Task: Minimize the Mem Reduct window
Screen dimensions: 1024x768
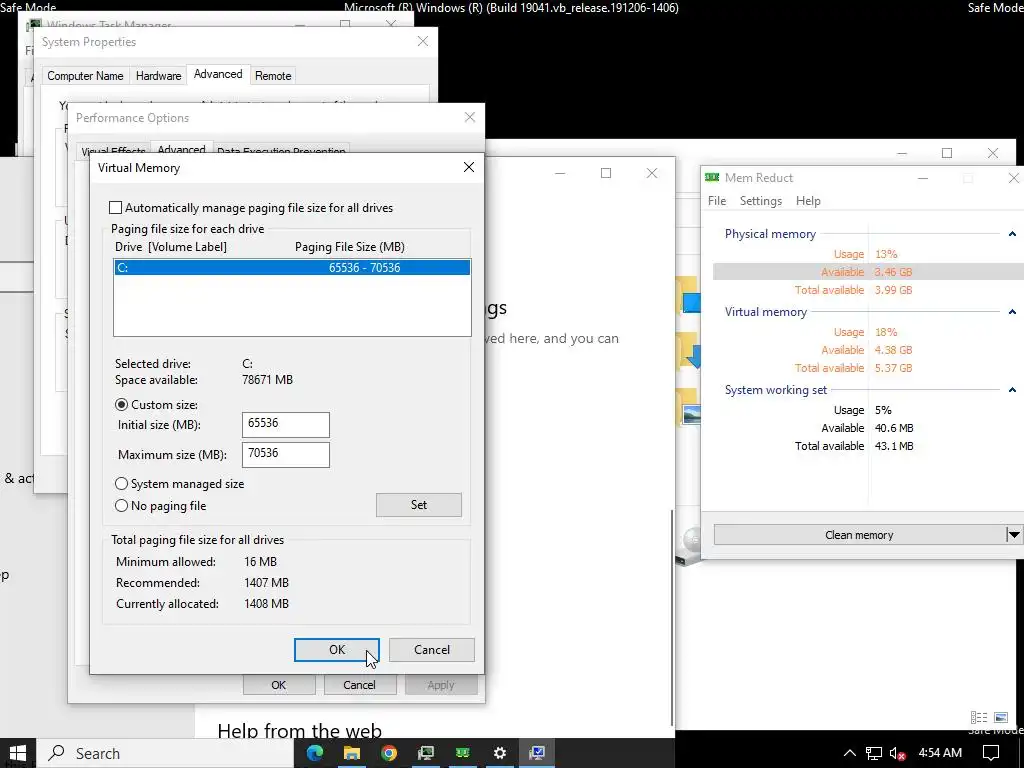Action: pyautogui.click(x=923, y=178)
